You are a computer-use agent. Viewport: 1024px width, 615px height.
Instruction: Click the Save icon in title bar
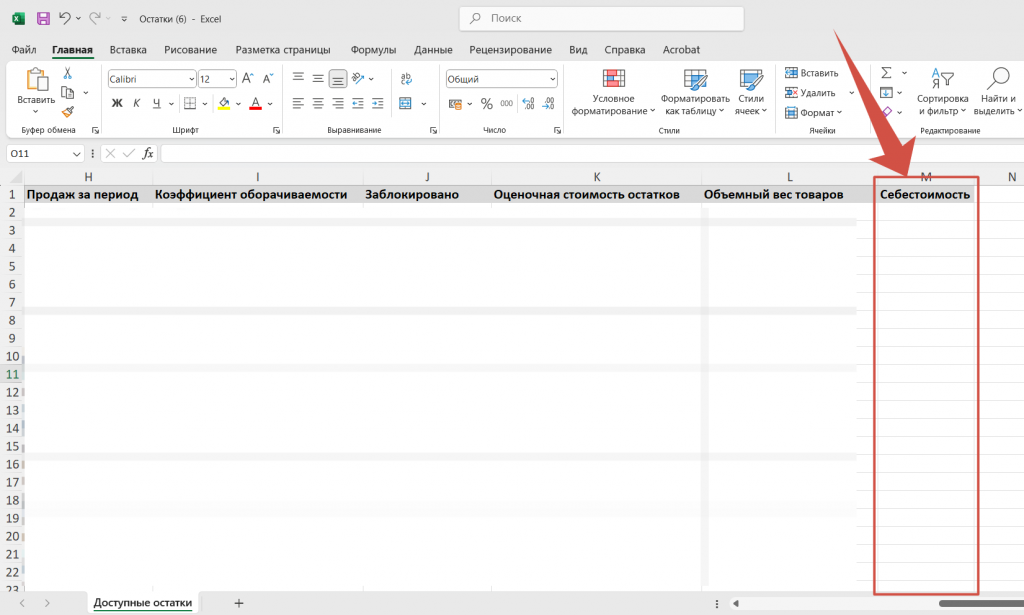[43, 18]
